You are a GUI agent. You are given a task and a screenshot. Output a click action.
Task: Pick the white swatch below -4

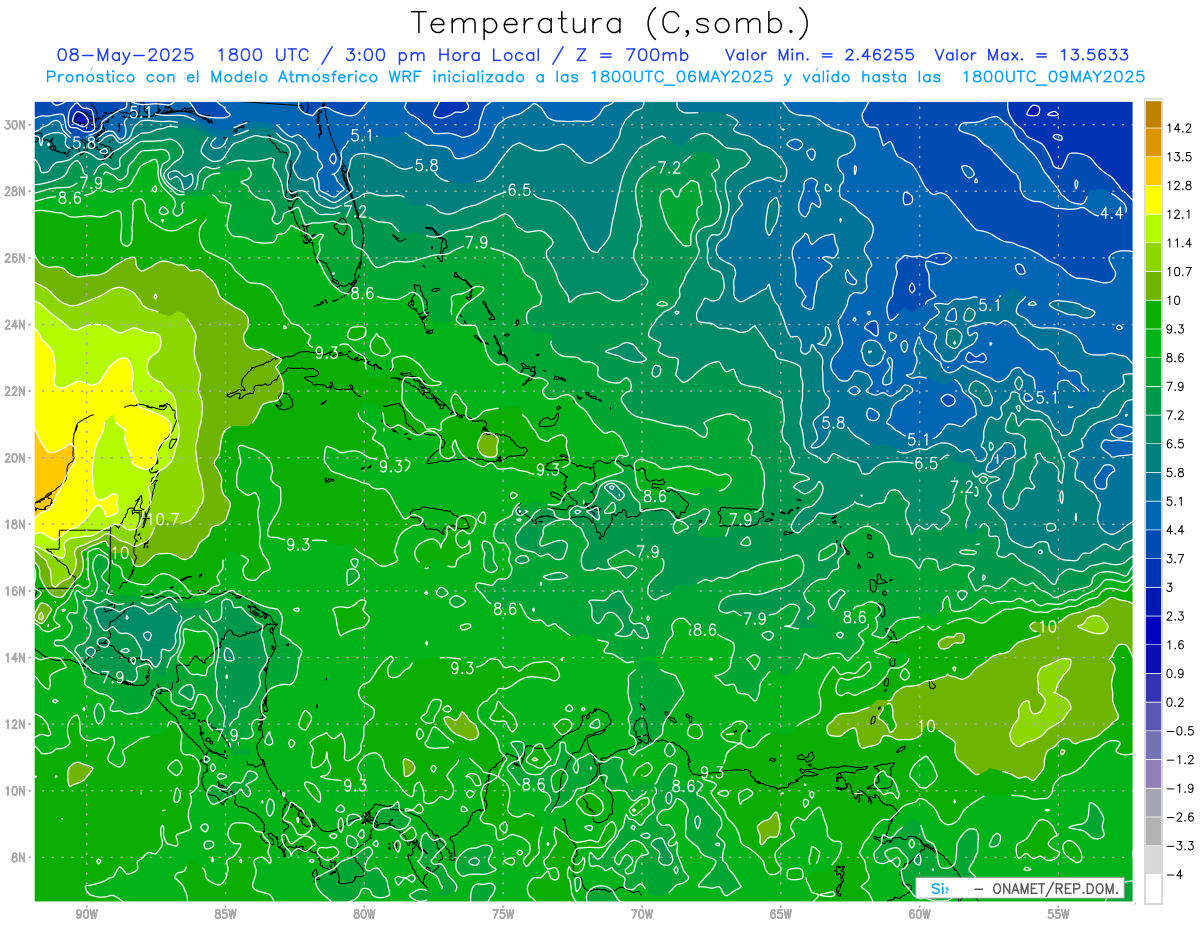point(1153,889)
